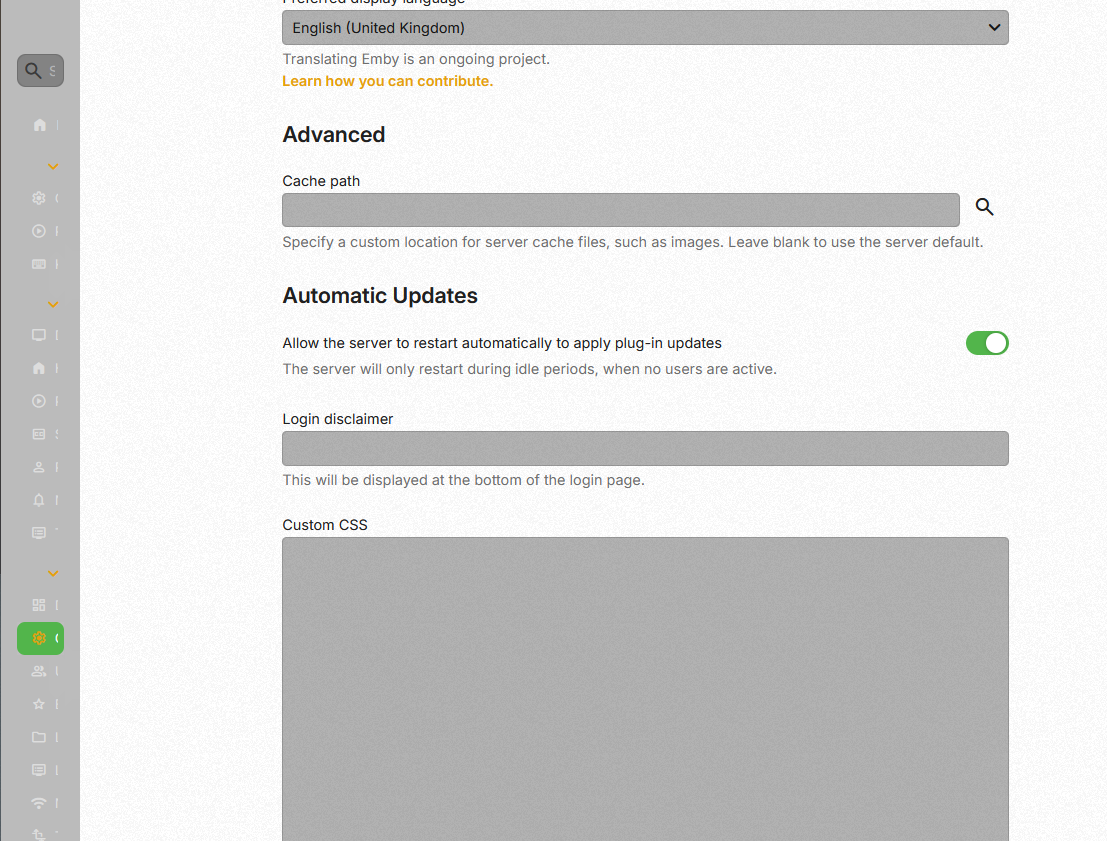Toggle automatic restart for plug-in updates
Viewport: 1107px width, 841px height.
[x=987, y=343]
